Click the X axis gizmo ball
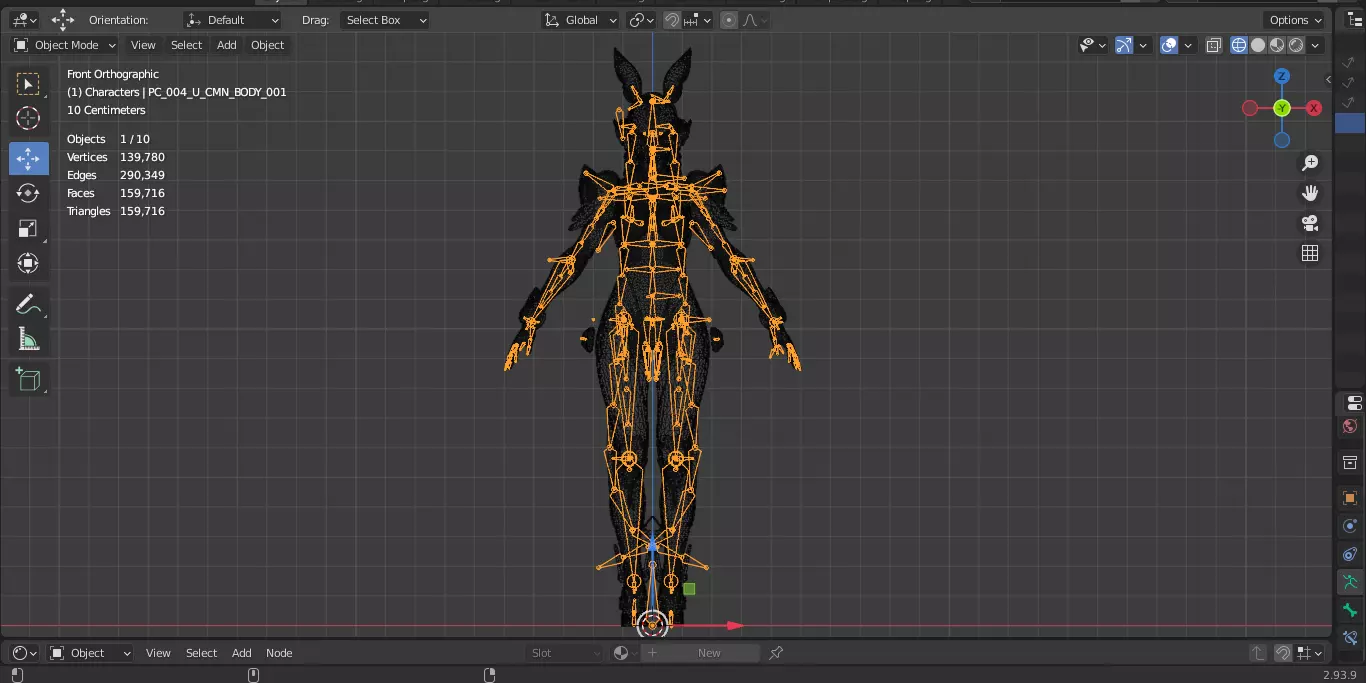This screenshot has width=1366, height=683. 1314,108
